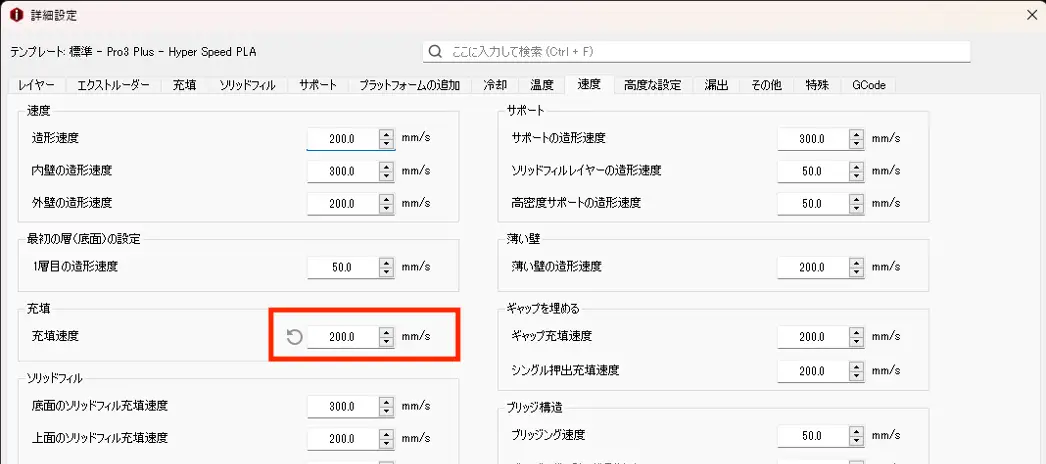Screen dimensions: 1046x464
Task: Close the 詳細設定 dialog window
Action: [x=1031, y=15]
